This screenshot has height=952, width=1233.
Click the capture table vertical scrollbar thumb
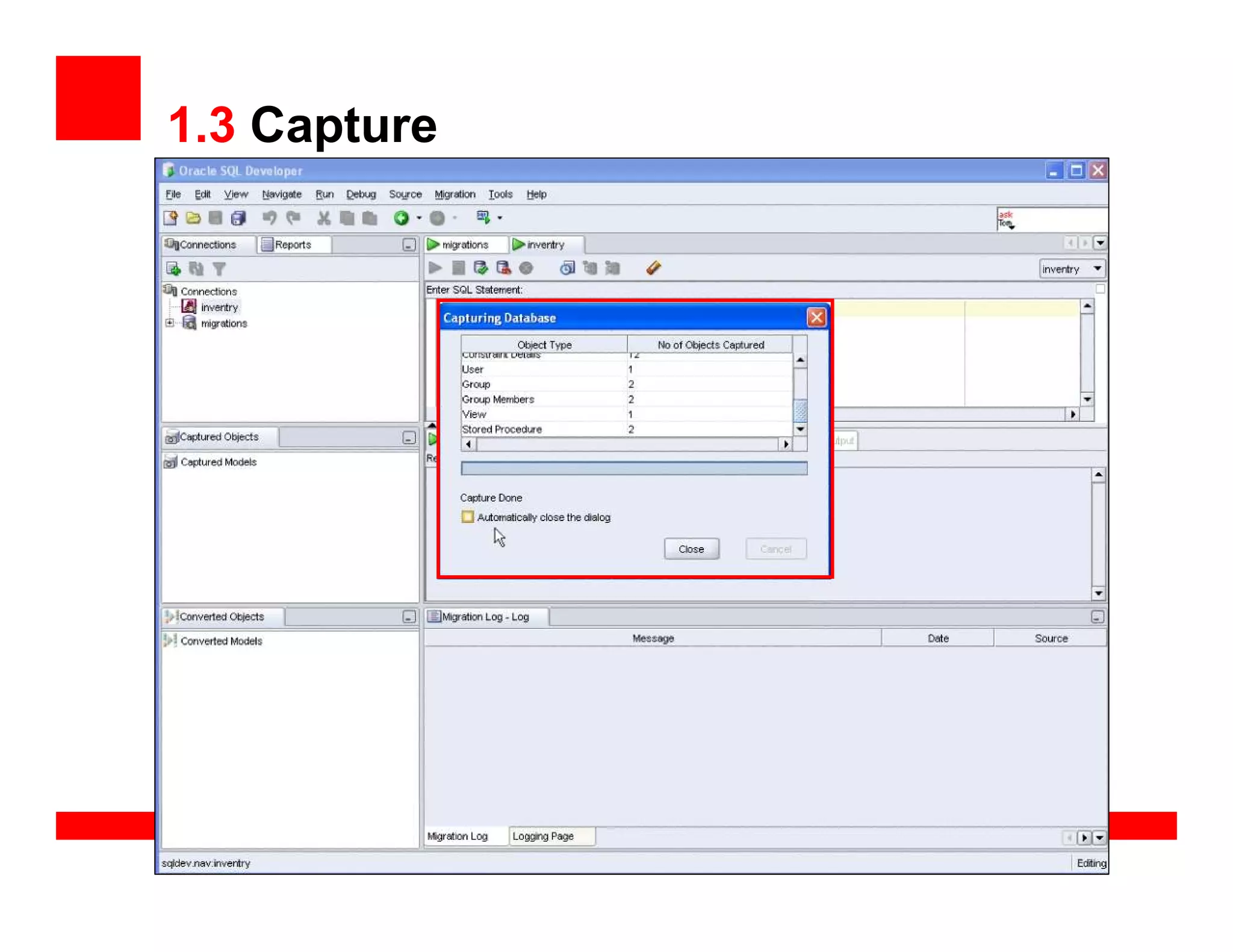(800, 411)
